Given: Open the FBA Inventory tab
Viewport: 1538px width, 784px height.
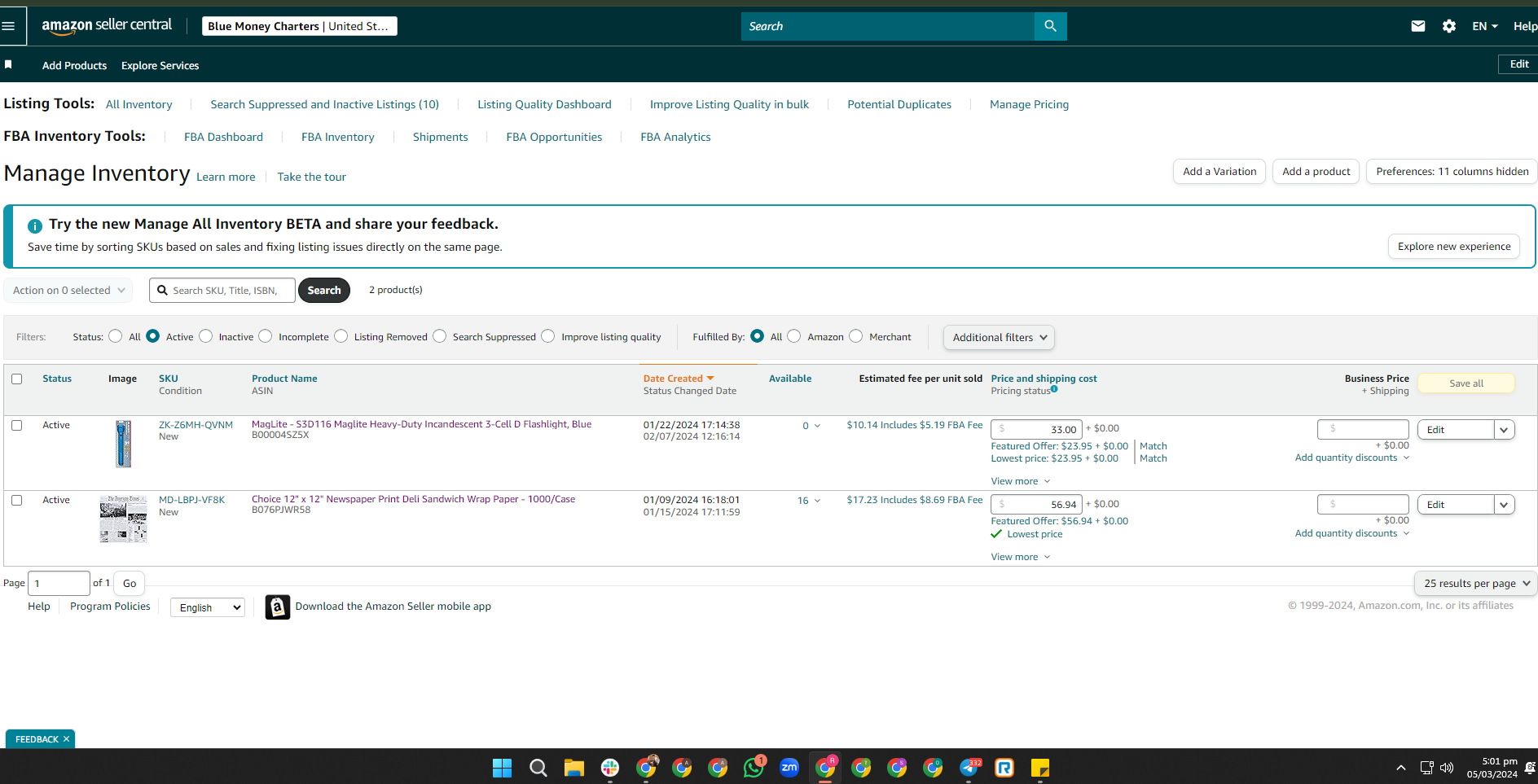Looking at the screenshot, I should tap(338, 137).
